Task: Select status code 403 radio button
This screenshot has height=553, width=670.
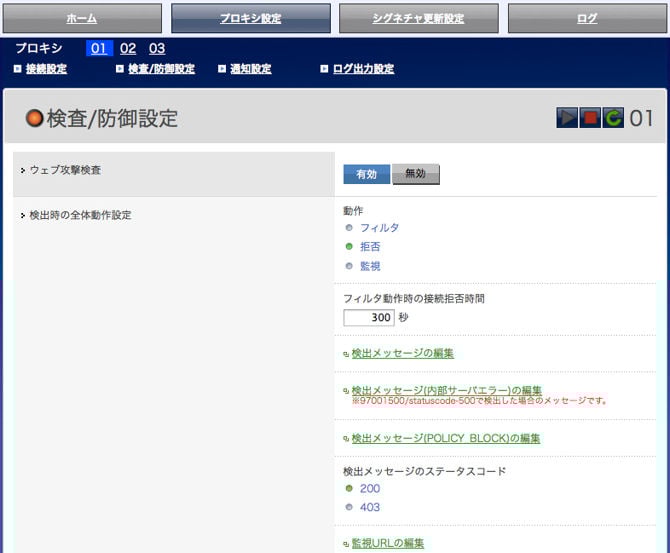Action: [349, 507]
